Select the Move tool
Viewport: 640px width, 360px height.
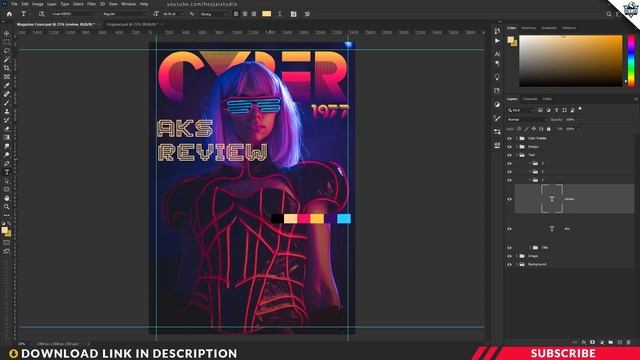click(7, 33)
